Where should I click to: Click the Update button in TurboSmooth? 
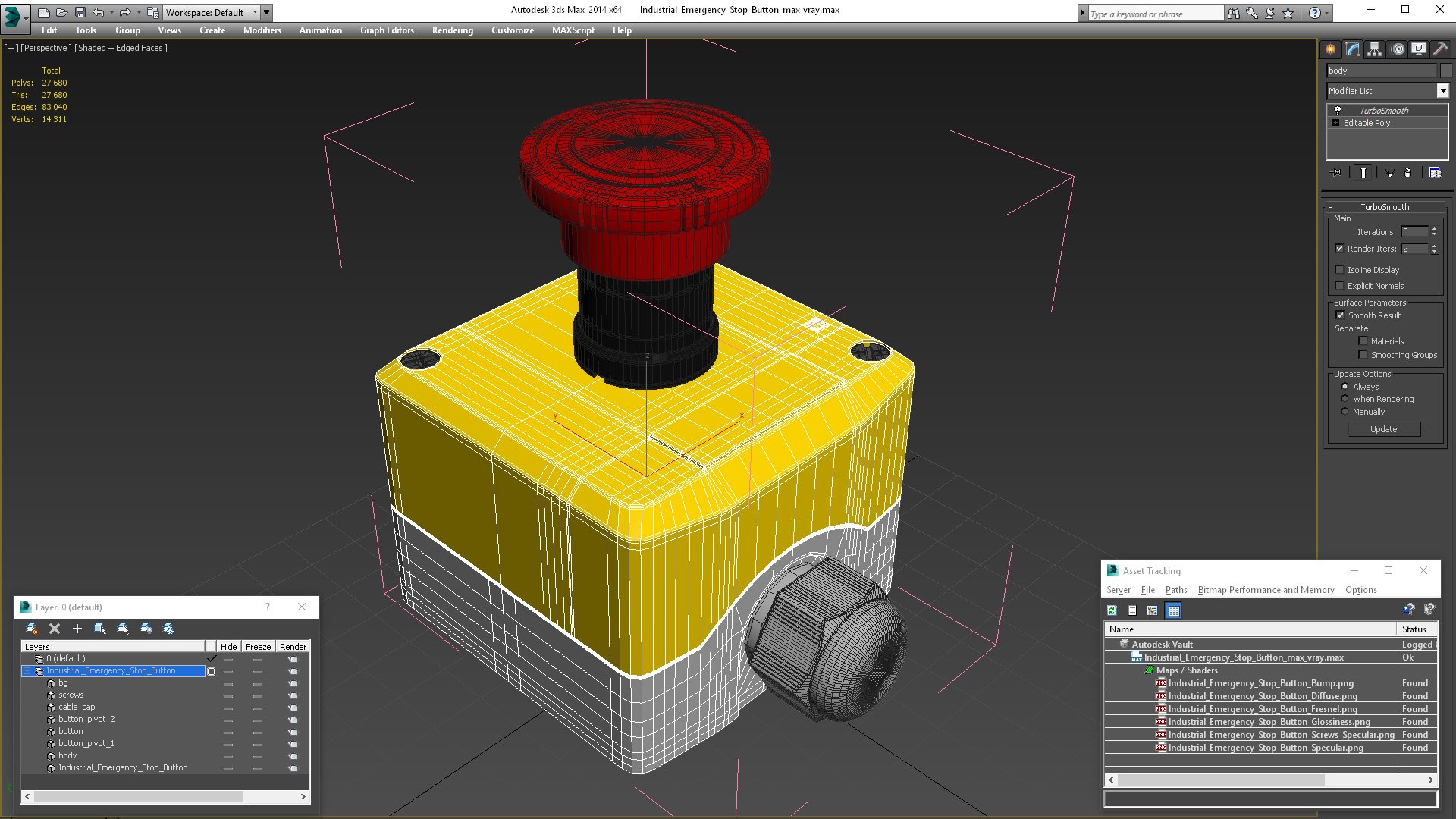1383,429
